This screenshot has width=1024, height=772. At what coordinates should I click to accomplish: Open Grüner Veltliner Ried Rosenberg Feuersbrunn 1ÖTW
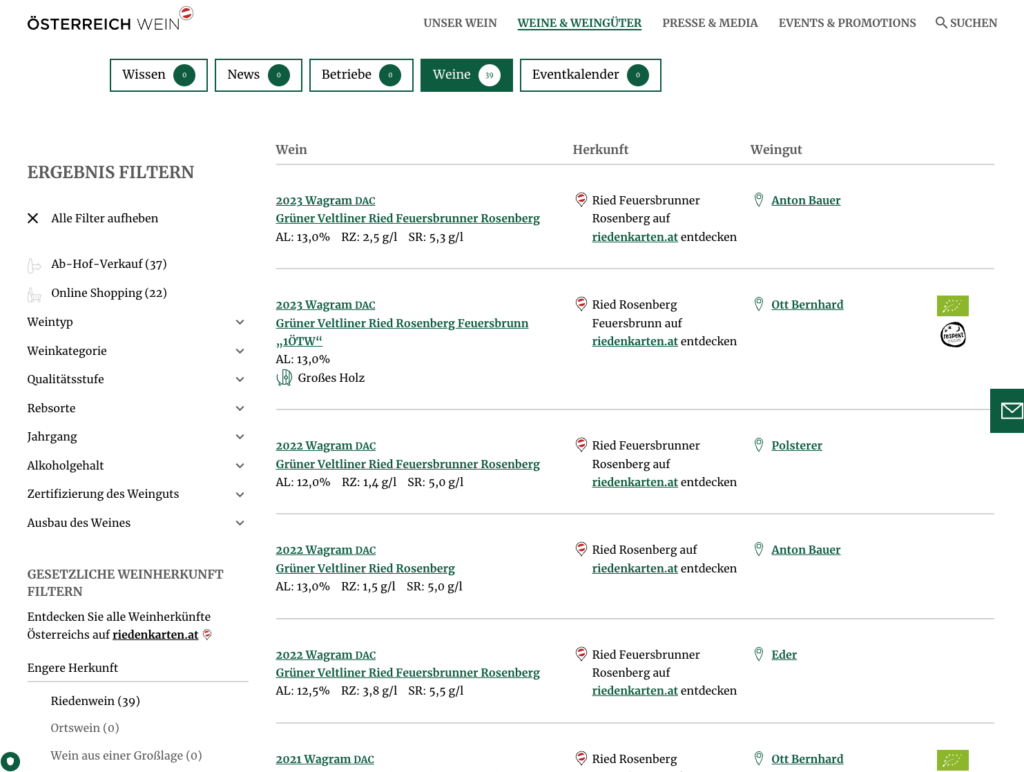click(x=402, y=332)
